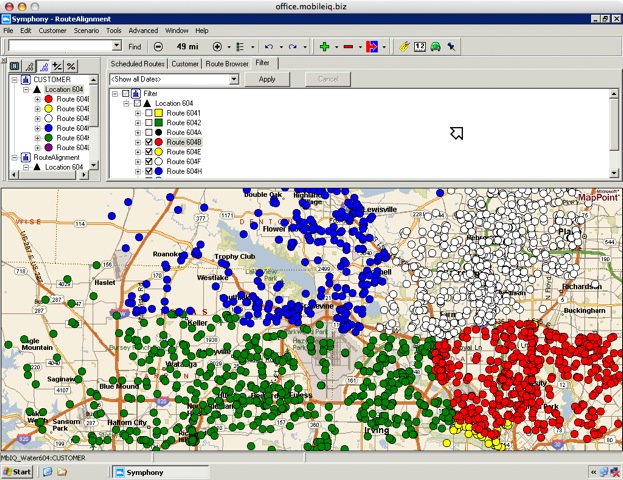Viewport: 623px width, 480px height.
Task: Click the undo arrow icon
Action: tap(268, 47)
